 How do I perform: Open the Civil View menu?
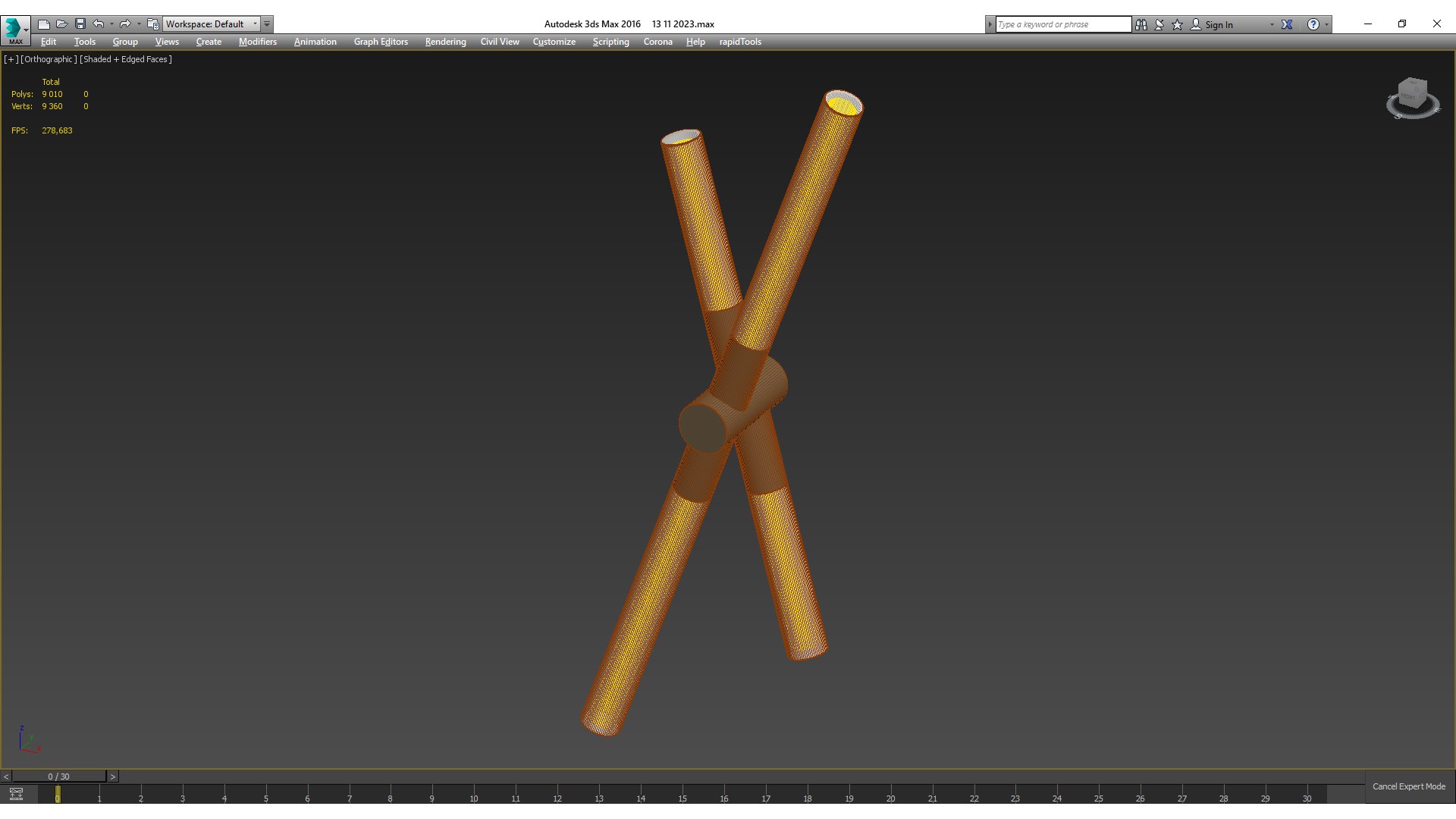(x=500, y=42)
